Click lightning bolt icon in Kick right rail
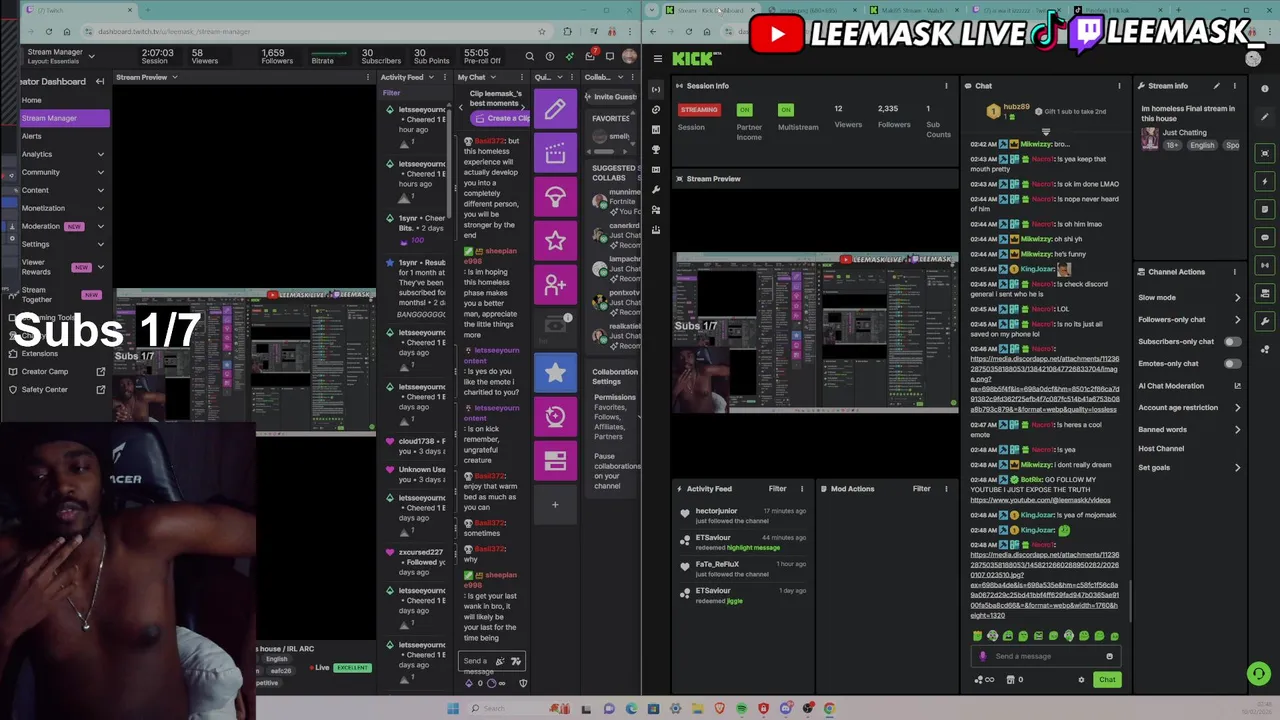Viewport: 1280px width, 720px height. pyautogui.click(x=1265, y=181)
